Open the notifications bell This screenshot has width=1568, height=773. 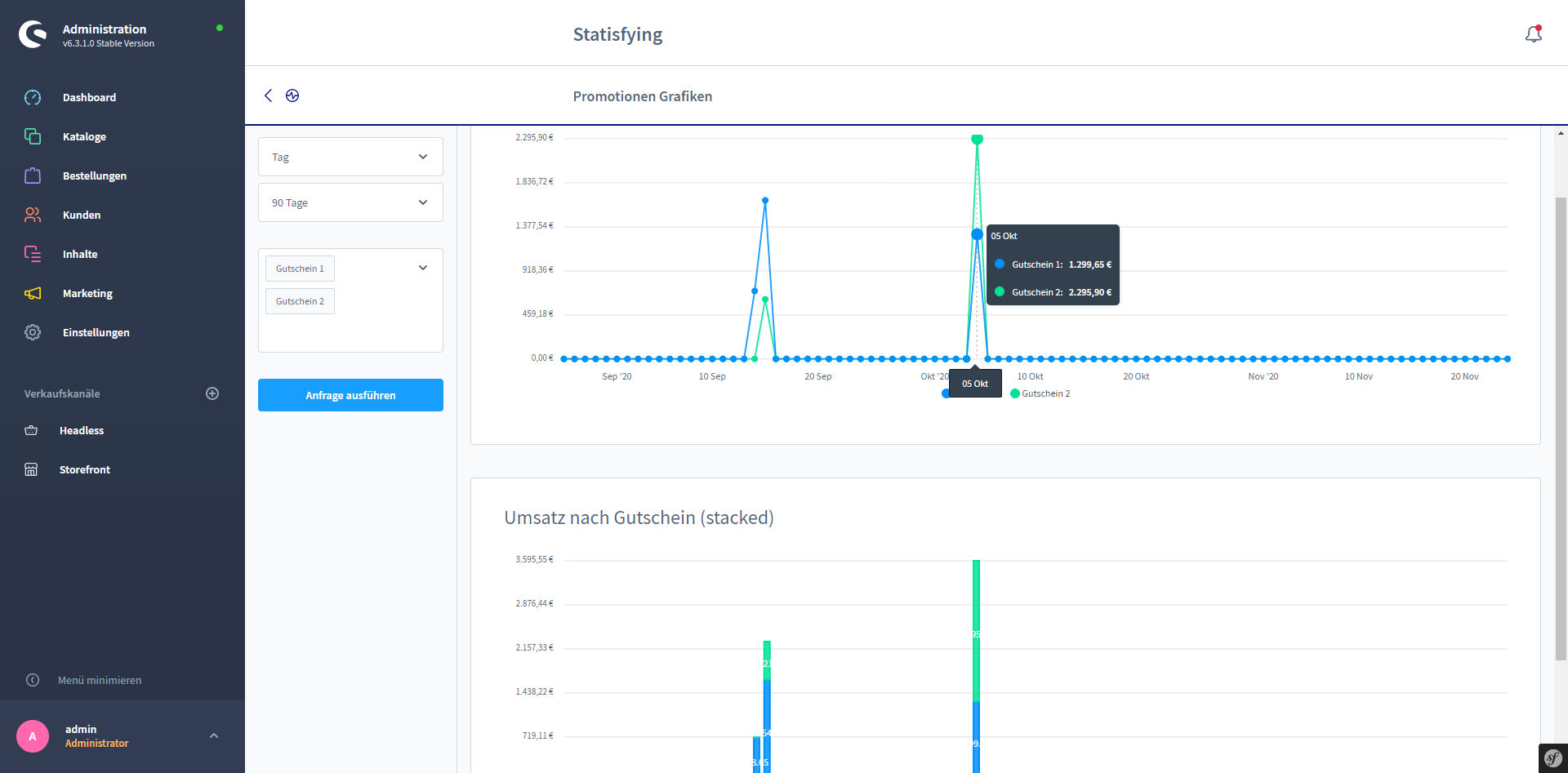1534,34
